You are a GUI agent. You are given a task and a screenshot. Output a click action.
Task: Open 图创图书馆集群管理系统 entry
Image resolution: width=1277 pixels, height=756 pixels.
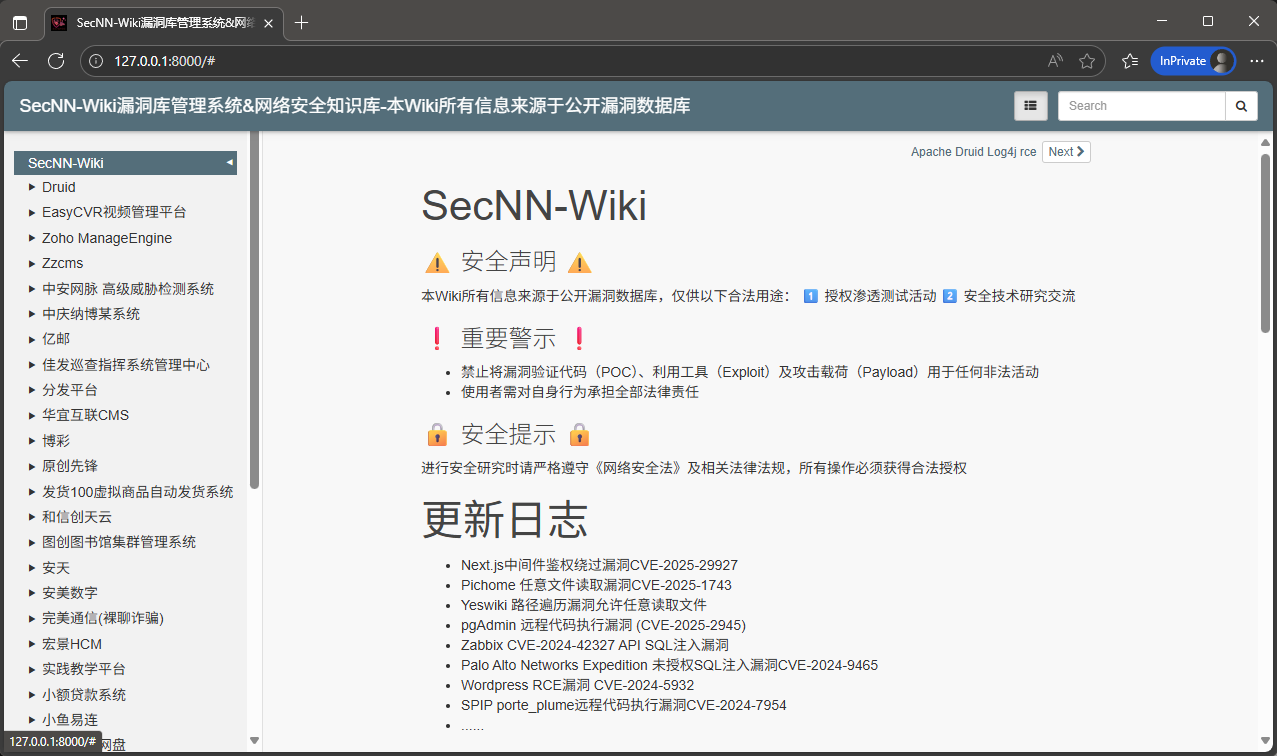tap(119, 542)
